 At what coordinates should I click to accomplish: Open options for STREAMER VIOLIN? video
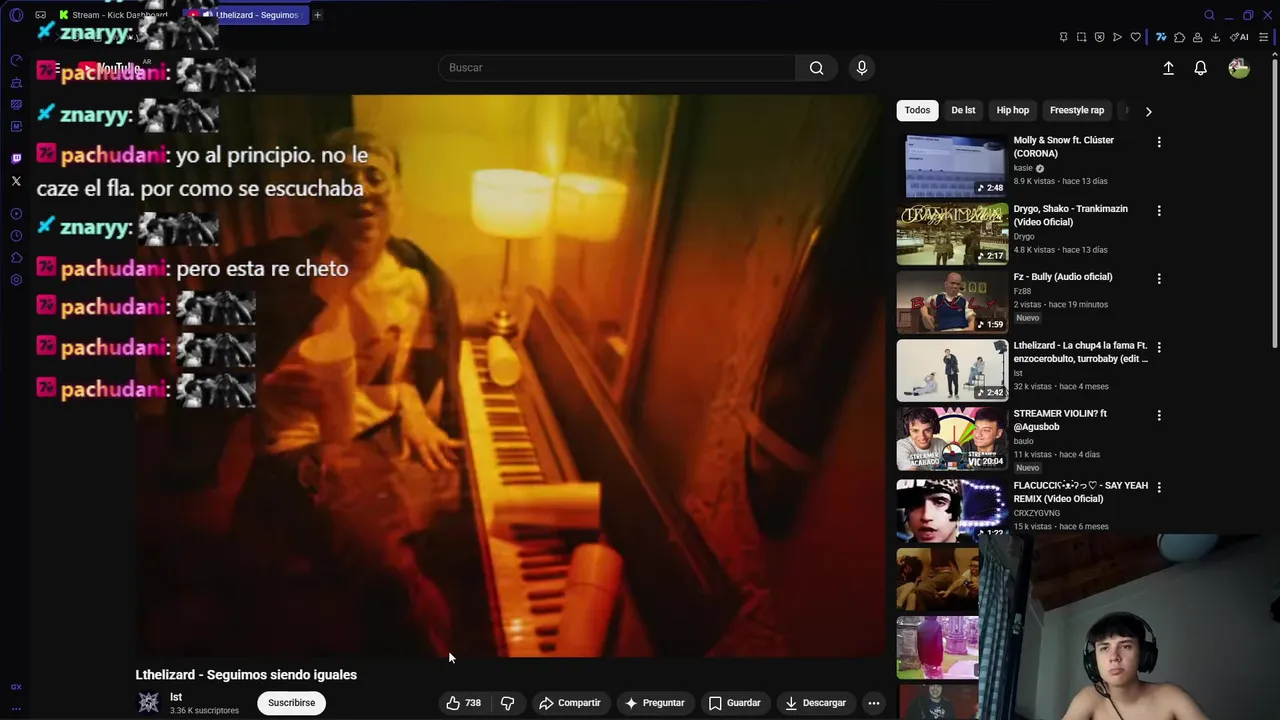click(1159, 415)
